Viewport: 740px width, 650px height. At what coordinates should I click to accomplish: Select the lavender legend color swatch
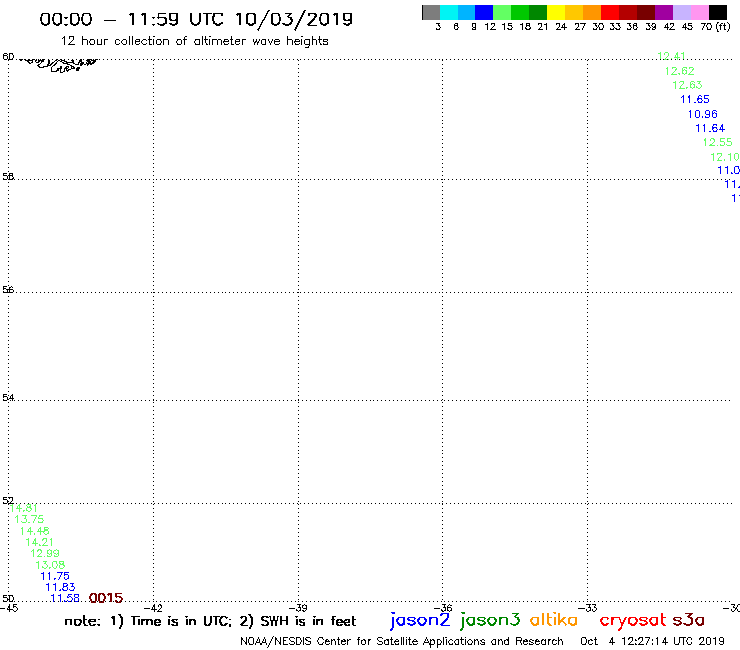click(x=681, y=12)
